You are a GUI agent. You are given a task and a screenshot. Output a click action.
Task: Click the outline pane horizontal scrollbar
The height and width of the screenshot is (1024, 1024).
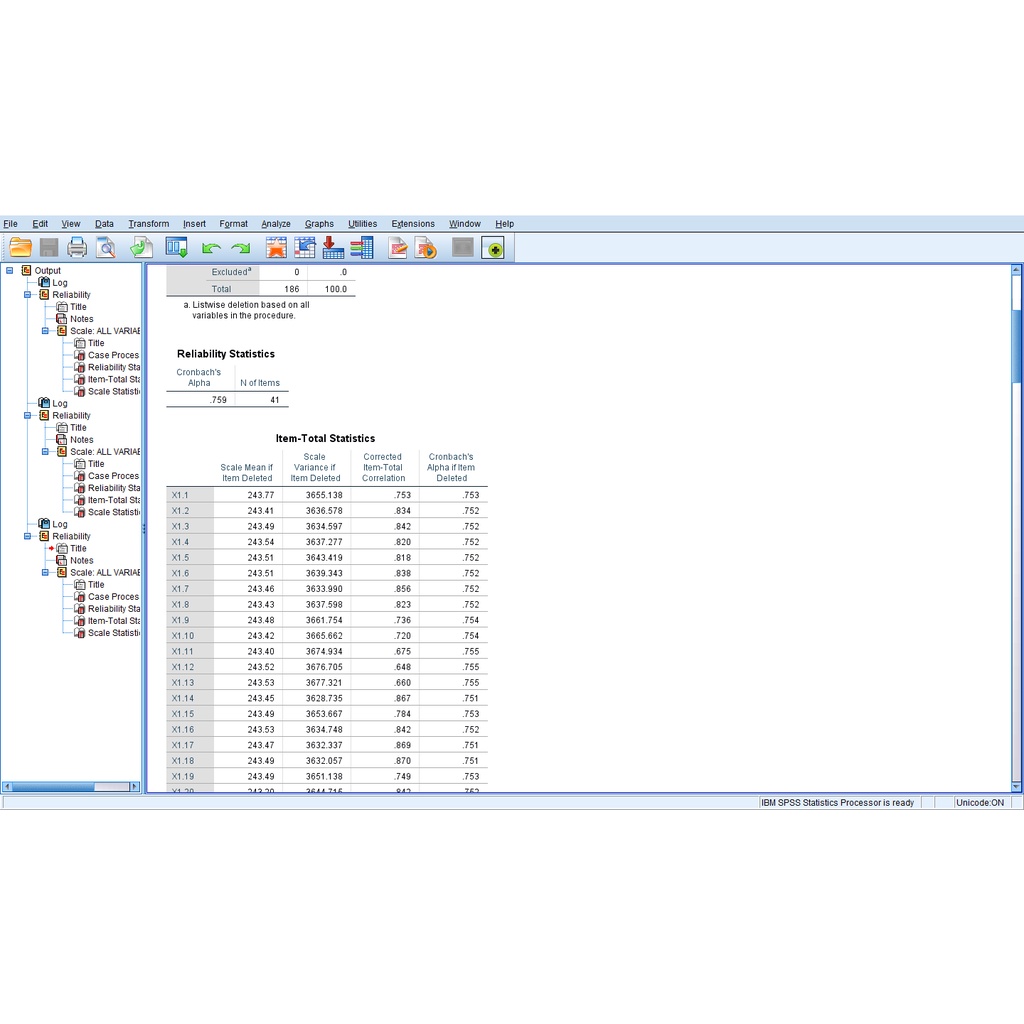pyautogui.click(x=70, y=787)
